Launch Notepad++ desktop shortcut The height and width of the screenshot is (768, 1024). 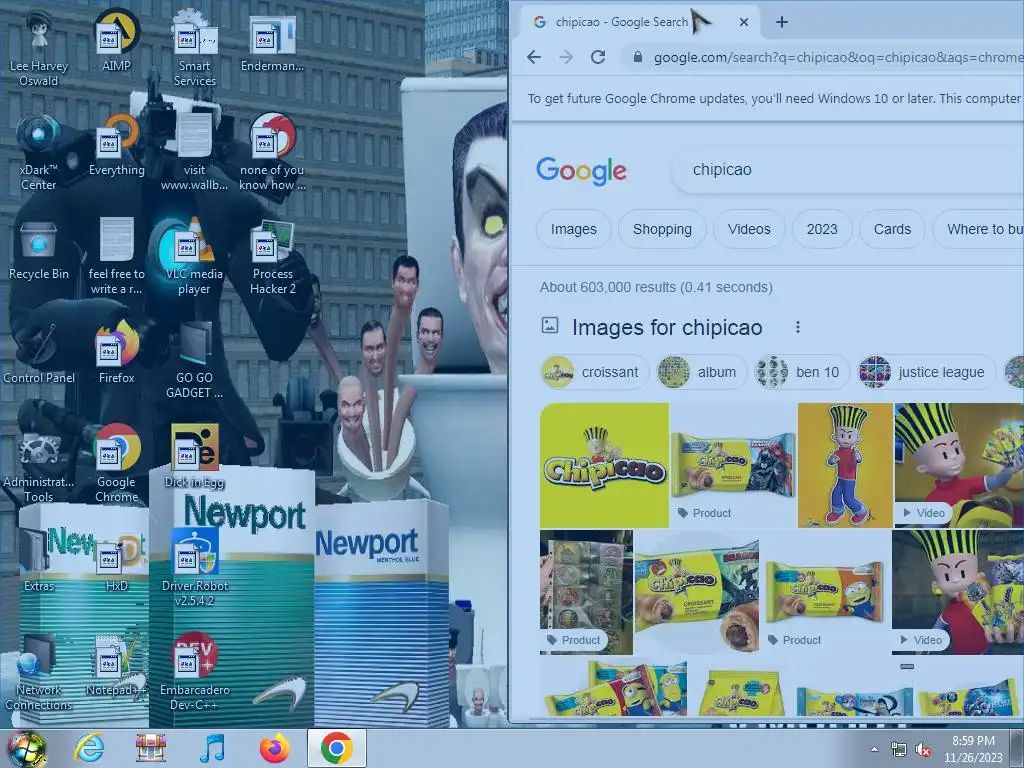click(x=116, y=665)
